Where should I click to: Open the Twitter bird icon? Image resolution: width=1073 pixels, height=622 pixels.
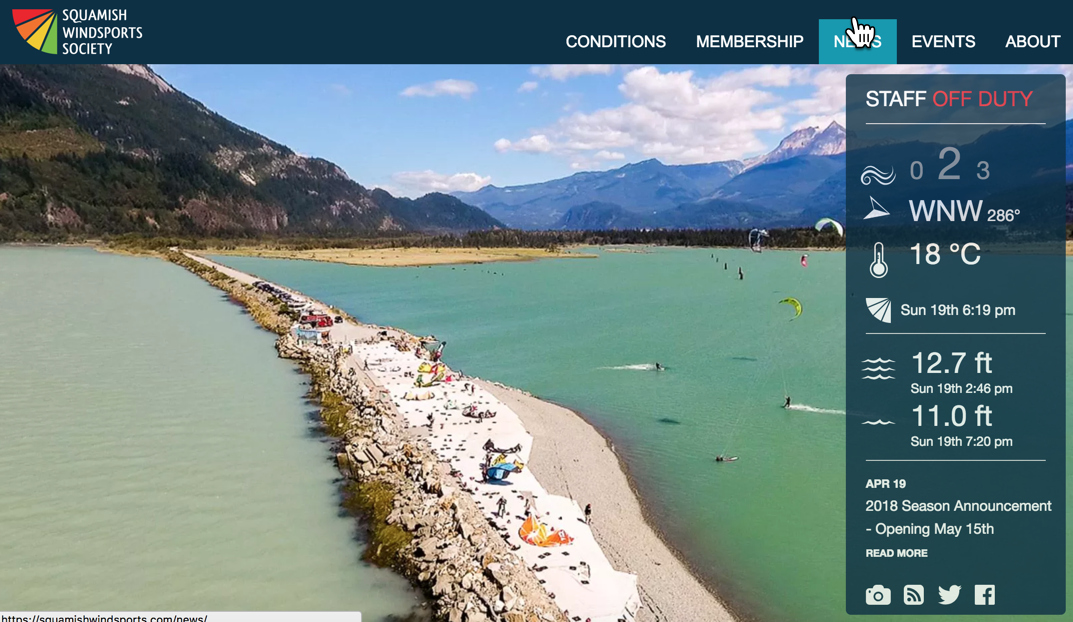point(949,595)
